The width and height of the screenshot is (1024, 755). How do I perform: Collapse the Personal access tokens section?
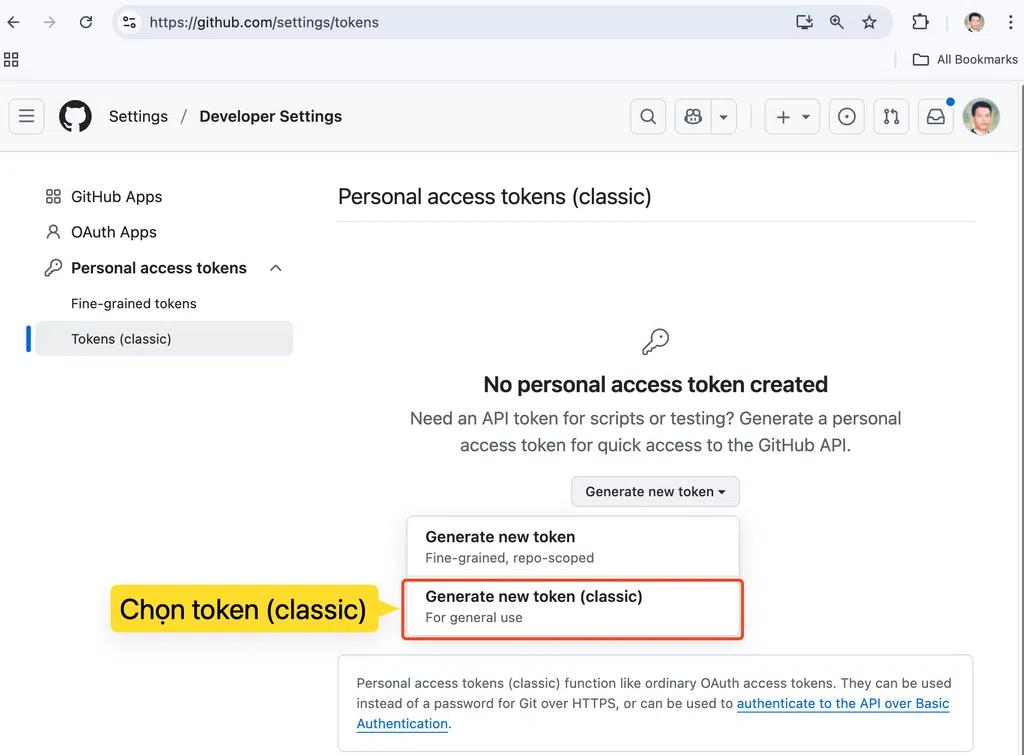(x=275, y=267)
